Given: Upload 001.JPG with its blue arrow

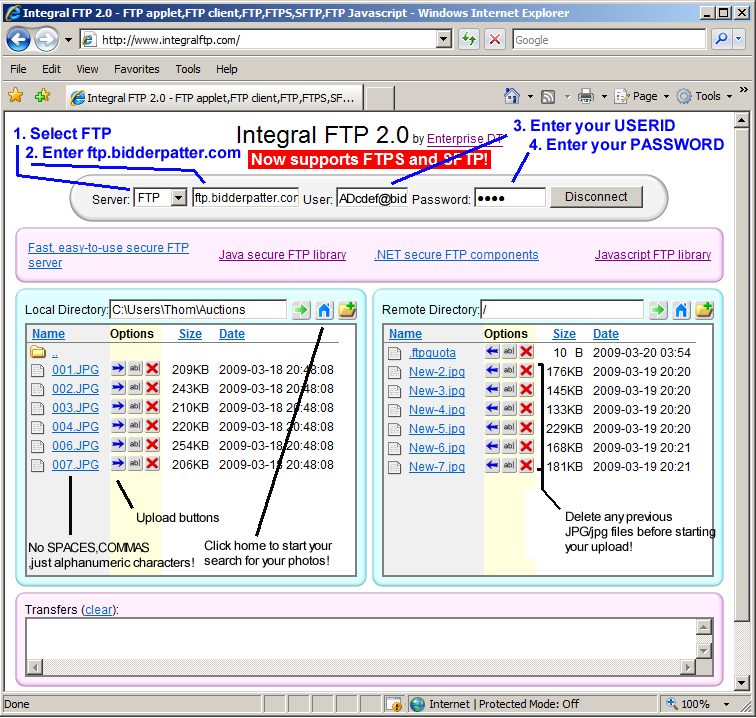Looking at the screenshot, I should tap(118, 369).
